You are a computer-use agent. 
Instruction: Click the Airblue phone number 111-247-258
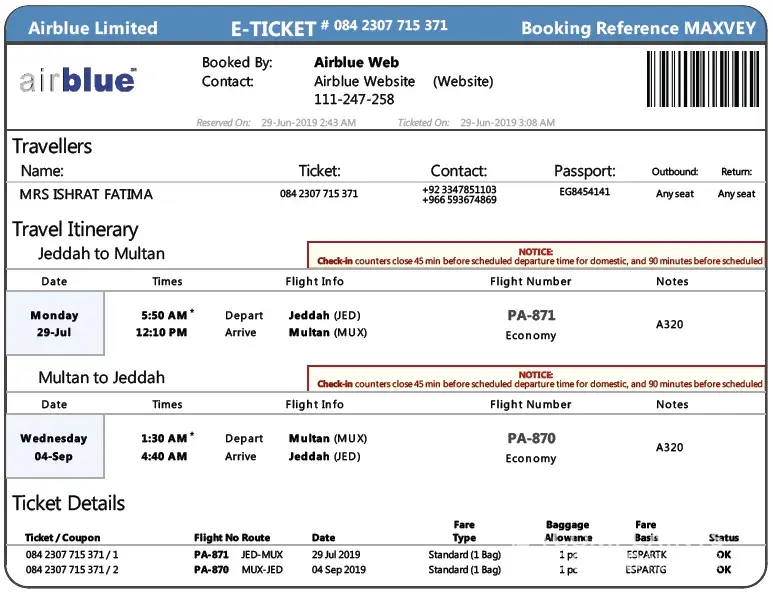pyautogui.click(x=354, y=99)
